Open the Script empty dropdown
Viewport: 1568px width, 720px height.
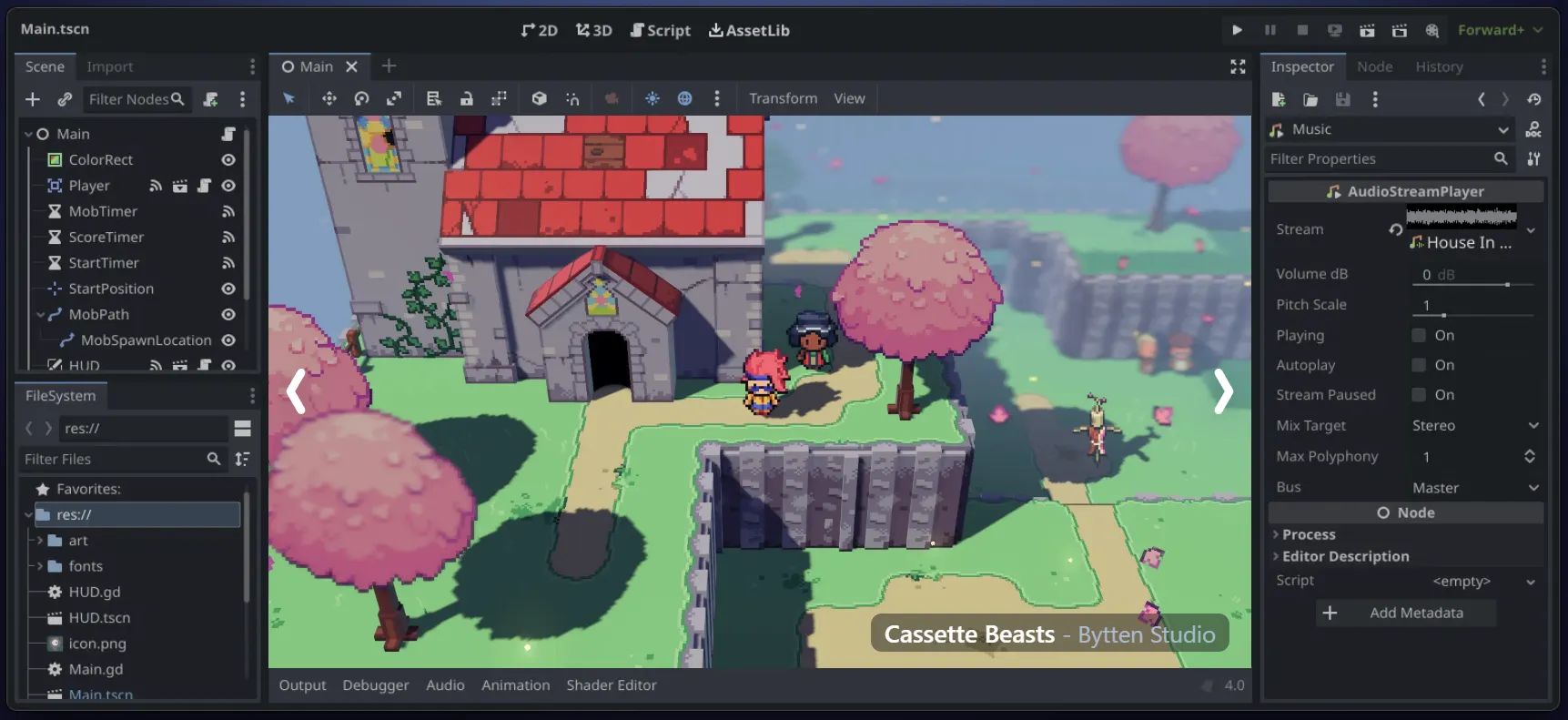pyautogui.click(x=1474, y=581)
